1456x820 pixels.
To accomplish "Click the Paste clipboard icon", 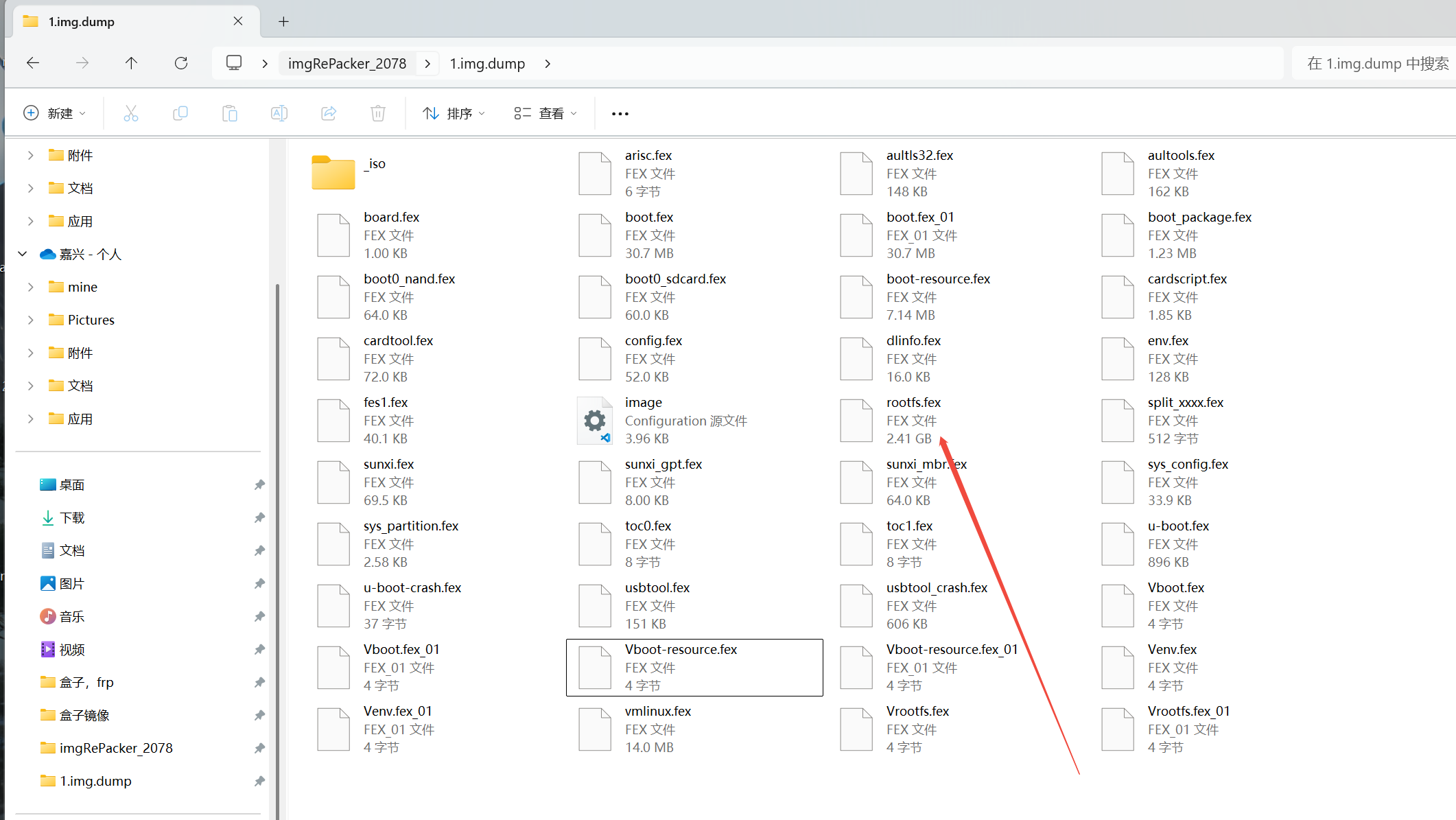I will [230, 113].
